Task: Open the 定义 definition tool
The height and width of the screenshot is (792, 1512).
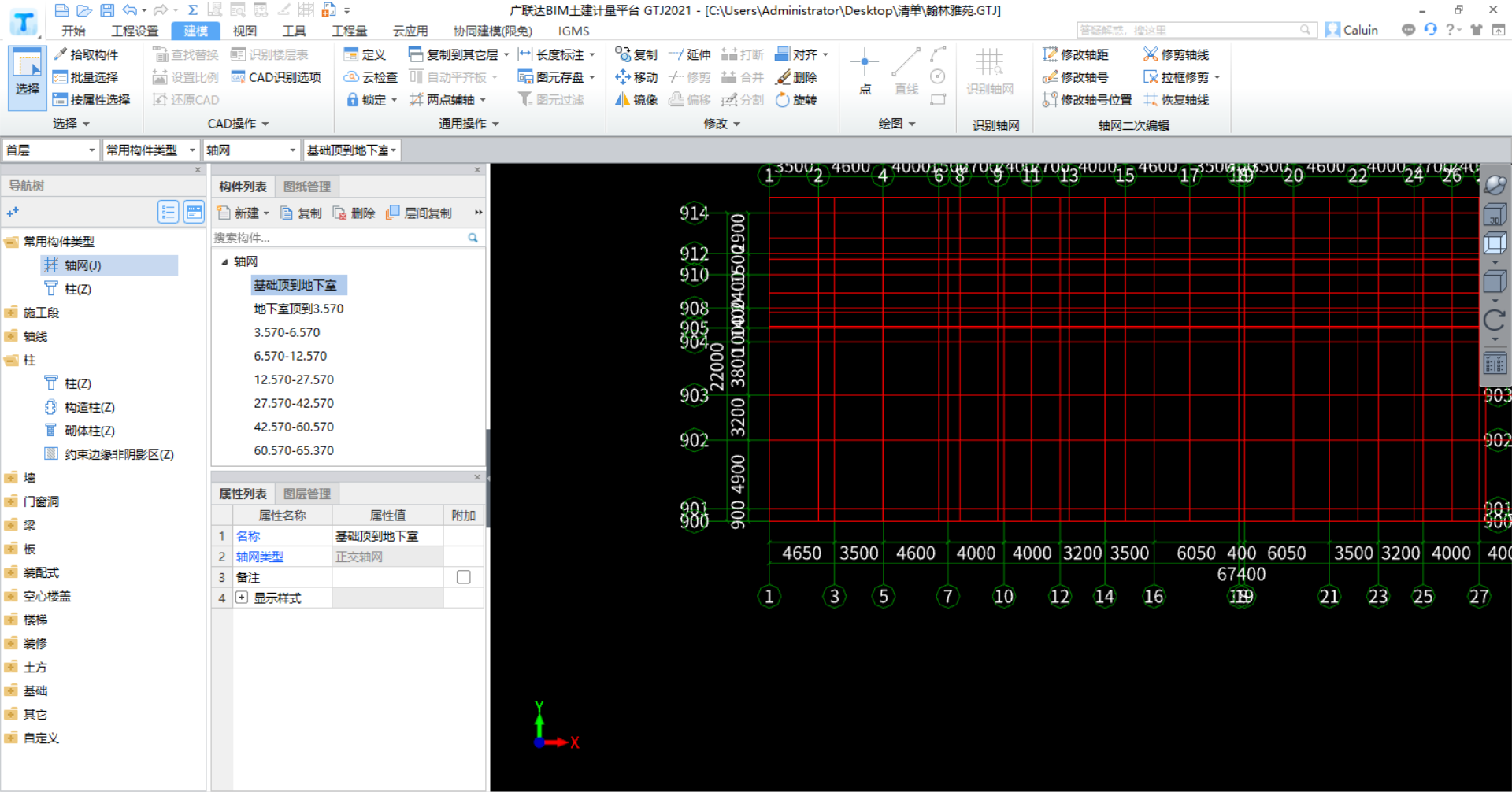Action: (x=365, y=54)
